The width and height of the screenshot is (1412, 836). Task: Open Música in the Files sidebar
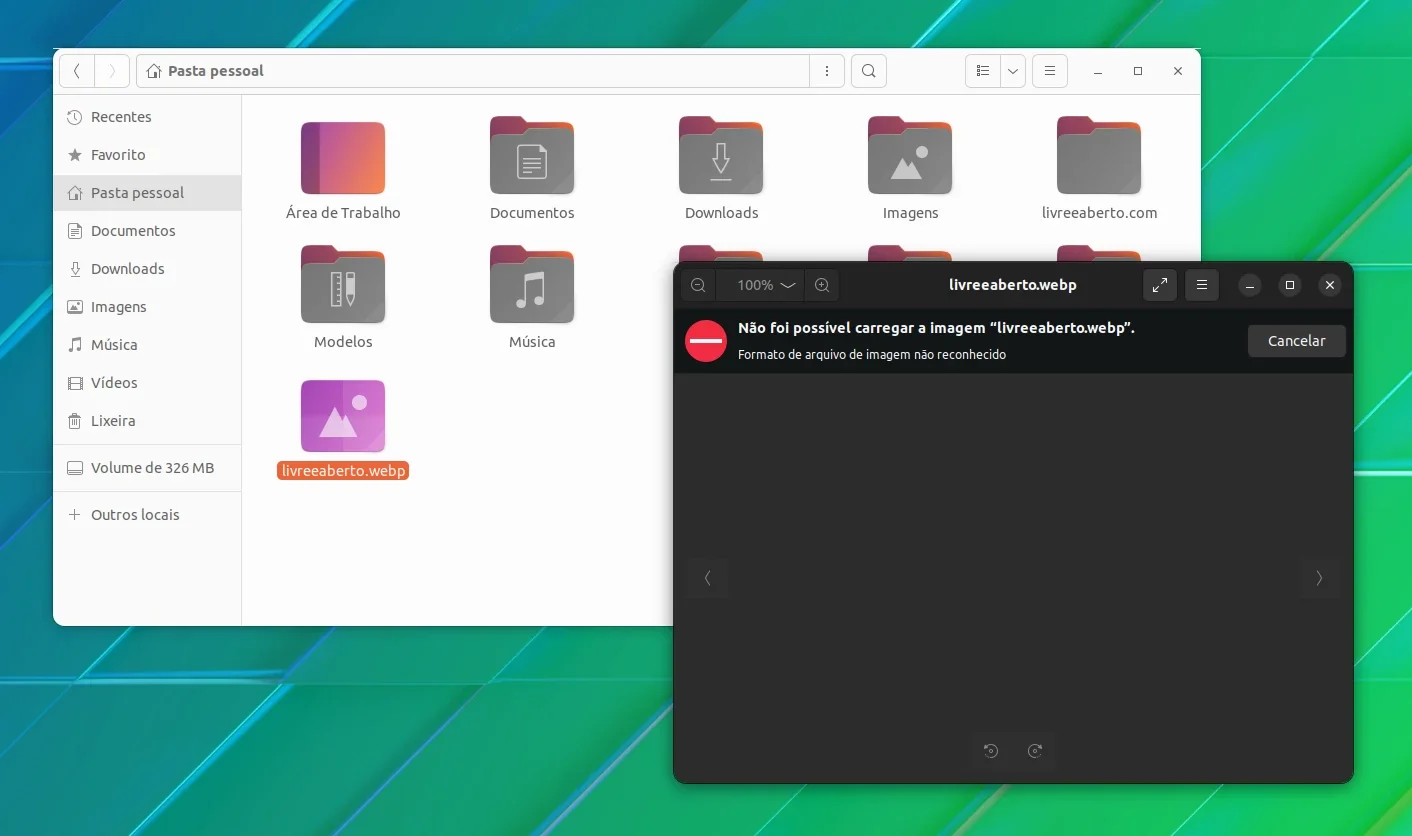point(147,345)
